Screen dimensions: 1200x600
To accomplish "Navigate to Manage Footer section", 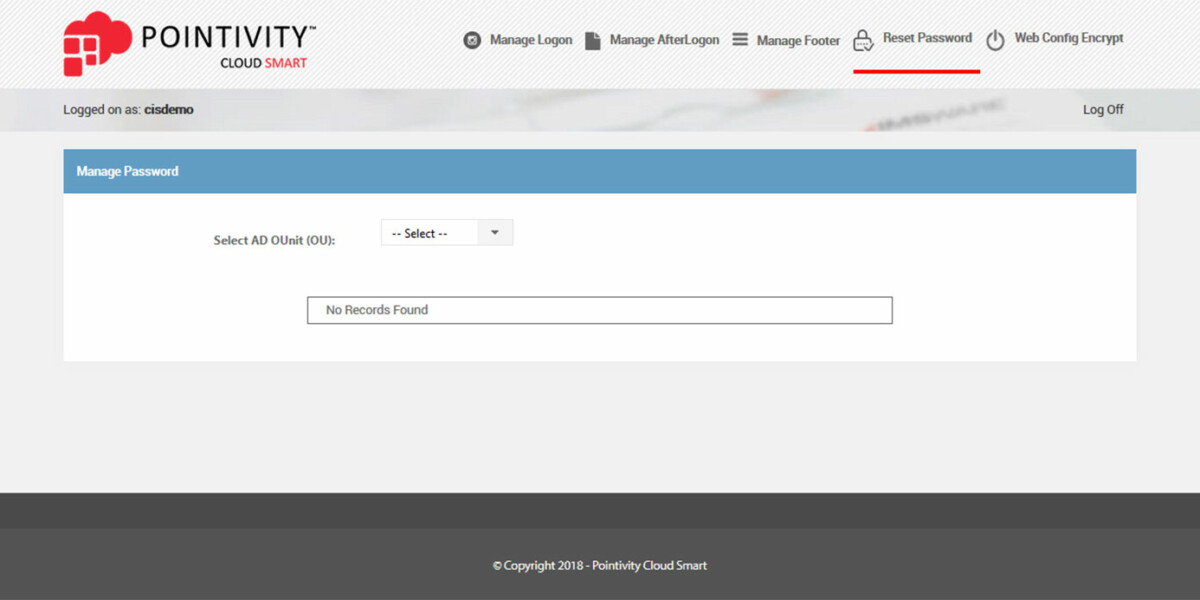I will click(798, 40).
